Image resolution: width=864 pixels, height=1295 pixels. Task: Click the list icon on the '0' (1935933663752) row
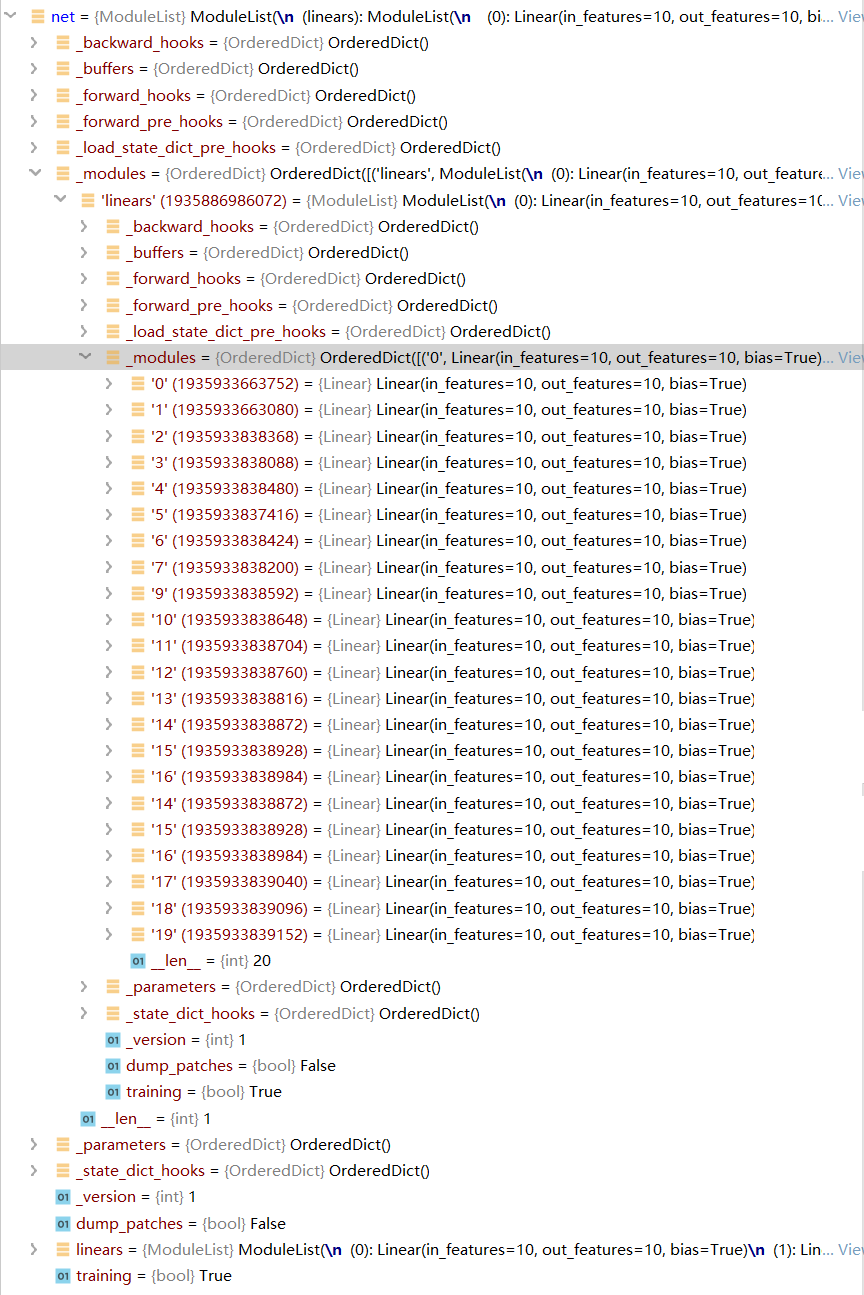tap(138, 384)
